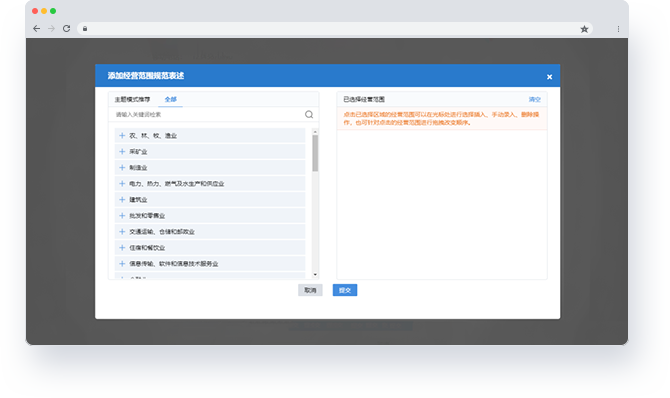Screen dimensions: 670x398
Task: Click the lock icon in address bar
Action: point(85,29)
